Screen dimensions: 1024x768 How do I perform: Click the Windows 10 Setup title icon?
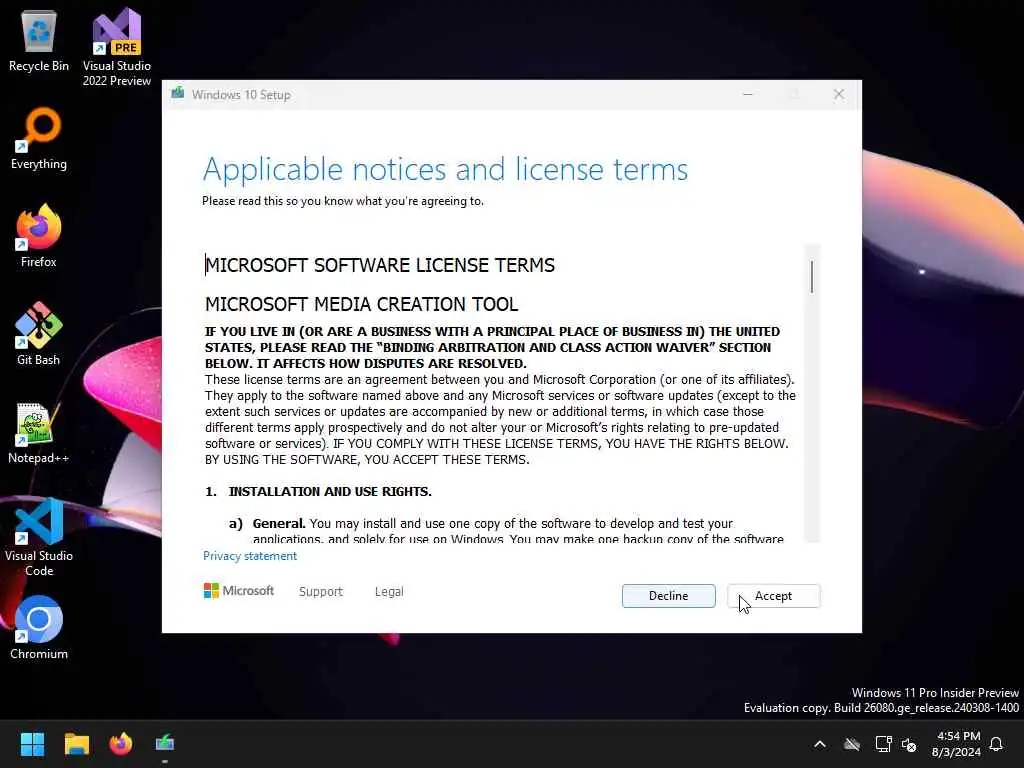coord(177,94)
